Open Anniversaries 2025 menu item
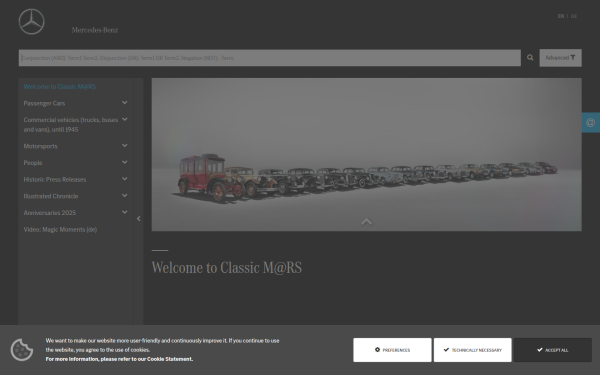 click(50, 213)
